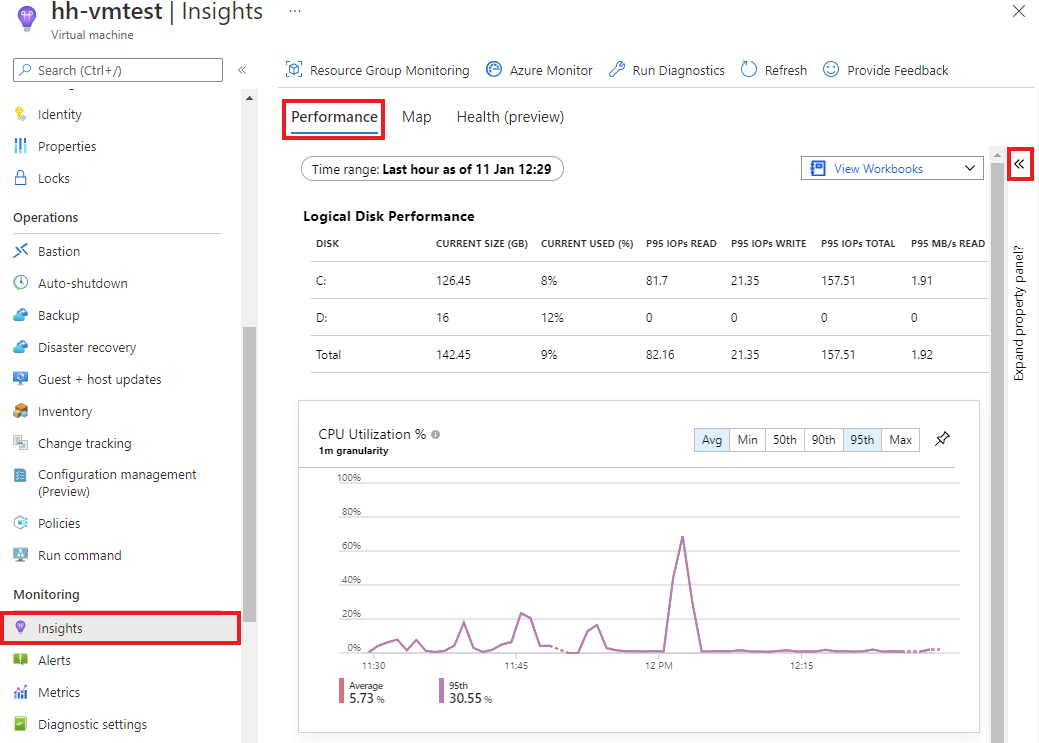
Task: Click the Refresh icon in toolbar
Action: click(749, 70)
